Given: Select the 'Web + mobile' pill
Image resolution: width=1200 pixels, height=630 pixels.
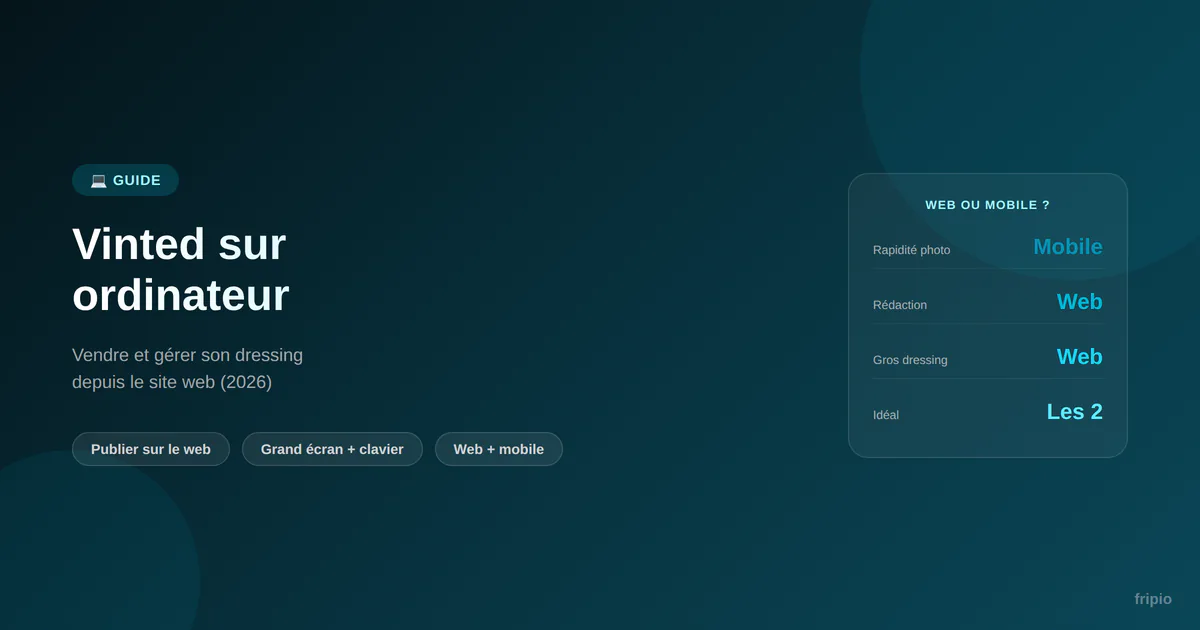Looking at the screenshot, I should (499, 449).
